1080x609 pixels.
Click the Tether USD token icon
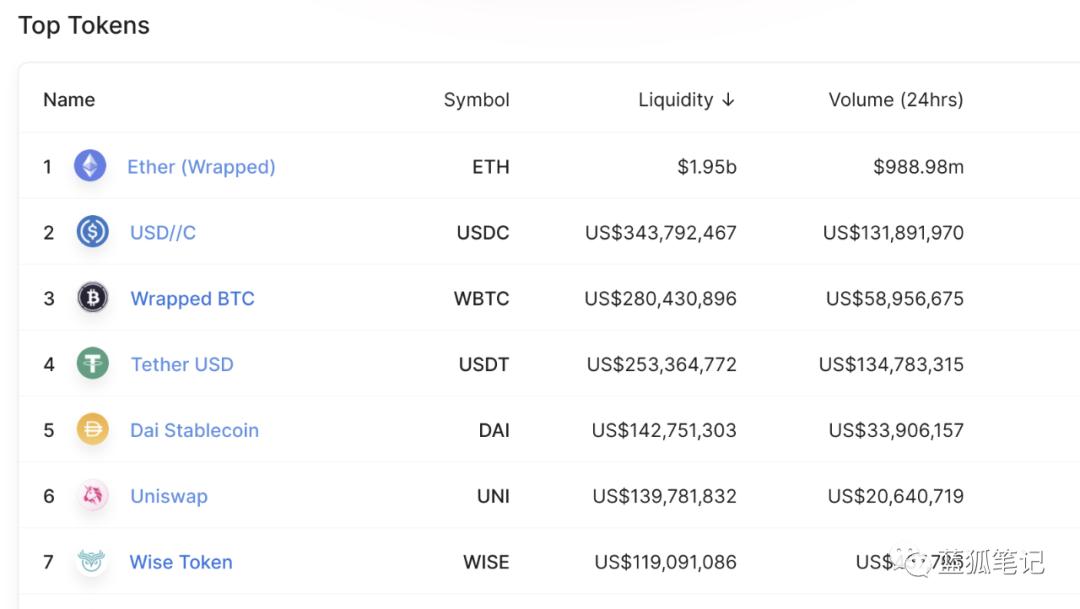point(92,363)
